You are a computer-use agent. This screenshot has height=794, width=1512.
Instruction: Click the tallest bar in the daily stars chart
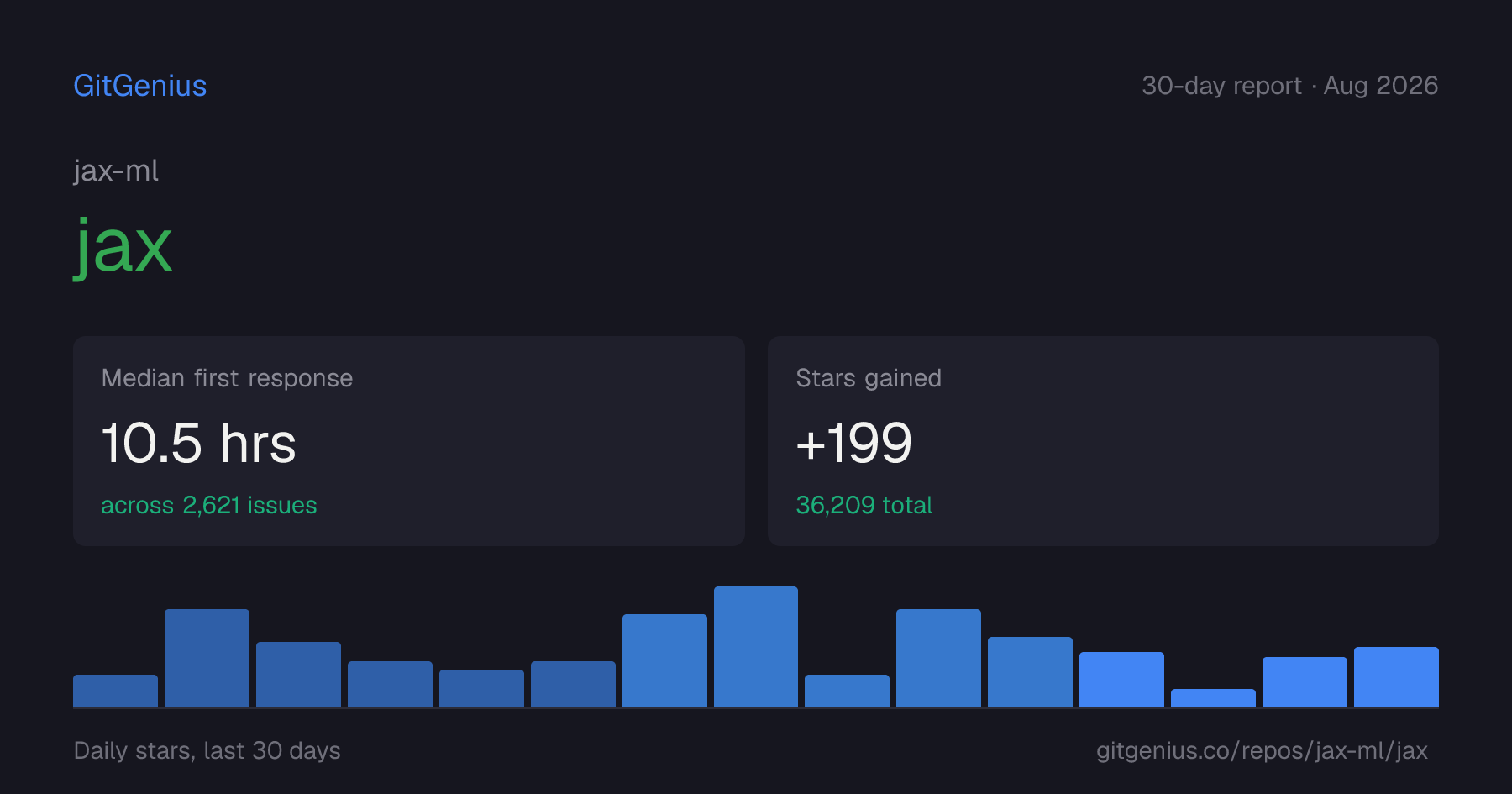[756, 647]
